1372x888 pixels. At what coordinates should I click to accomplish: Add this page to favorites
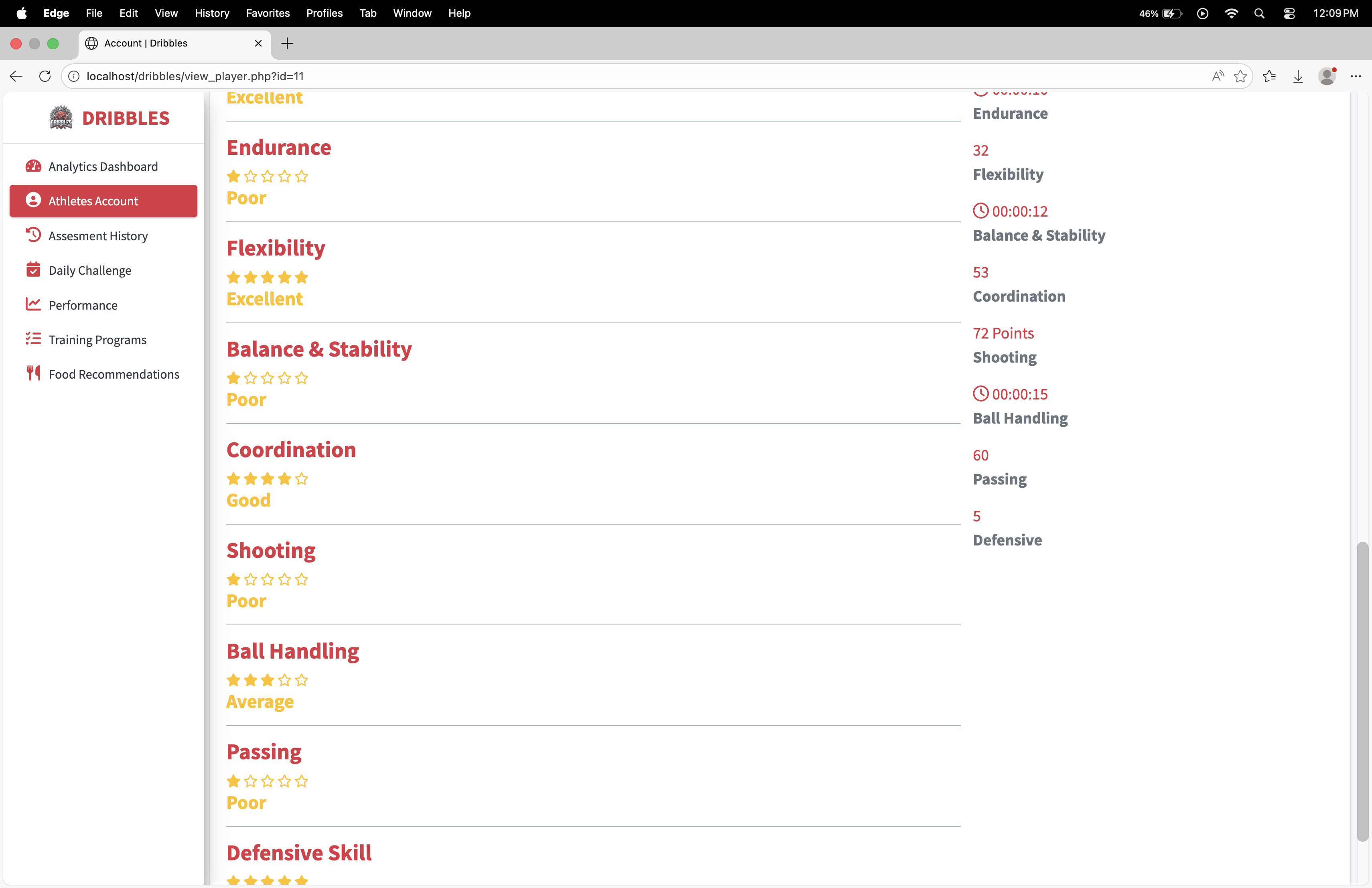[1240, 76]
